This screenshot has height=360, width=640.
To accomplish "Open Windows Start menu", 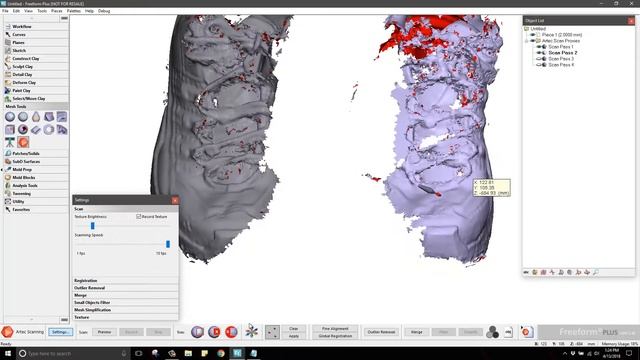I will pyautogui.click(x=8, y=353).
